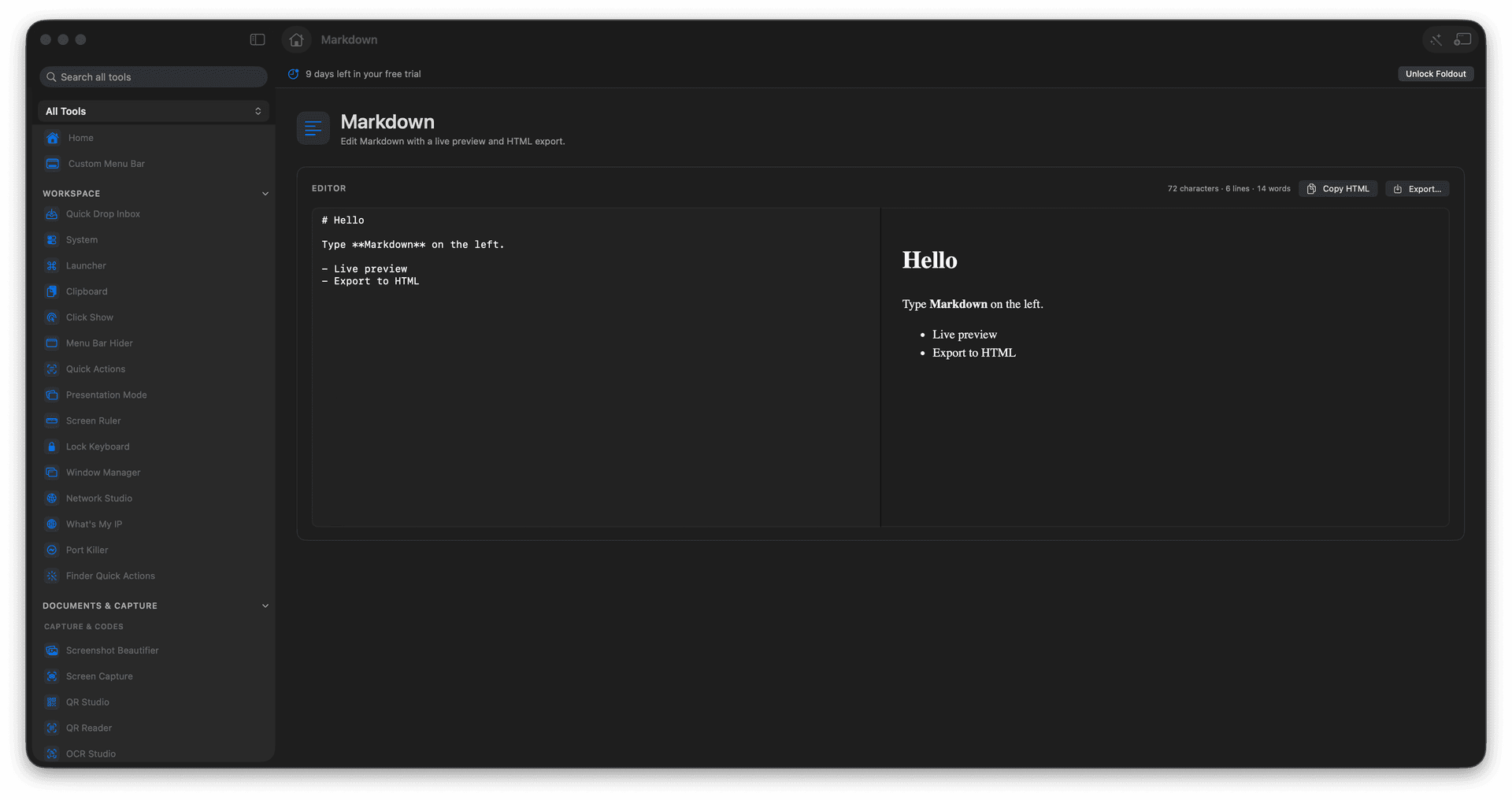Open Lock Keyboard icon
The height and width of the screenshot is (800, 1512).
click(x=52, y=446)
